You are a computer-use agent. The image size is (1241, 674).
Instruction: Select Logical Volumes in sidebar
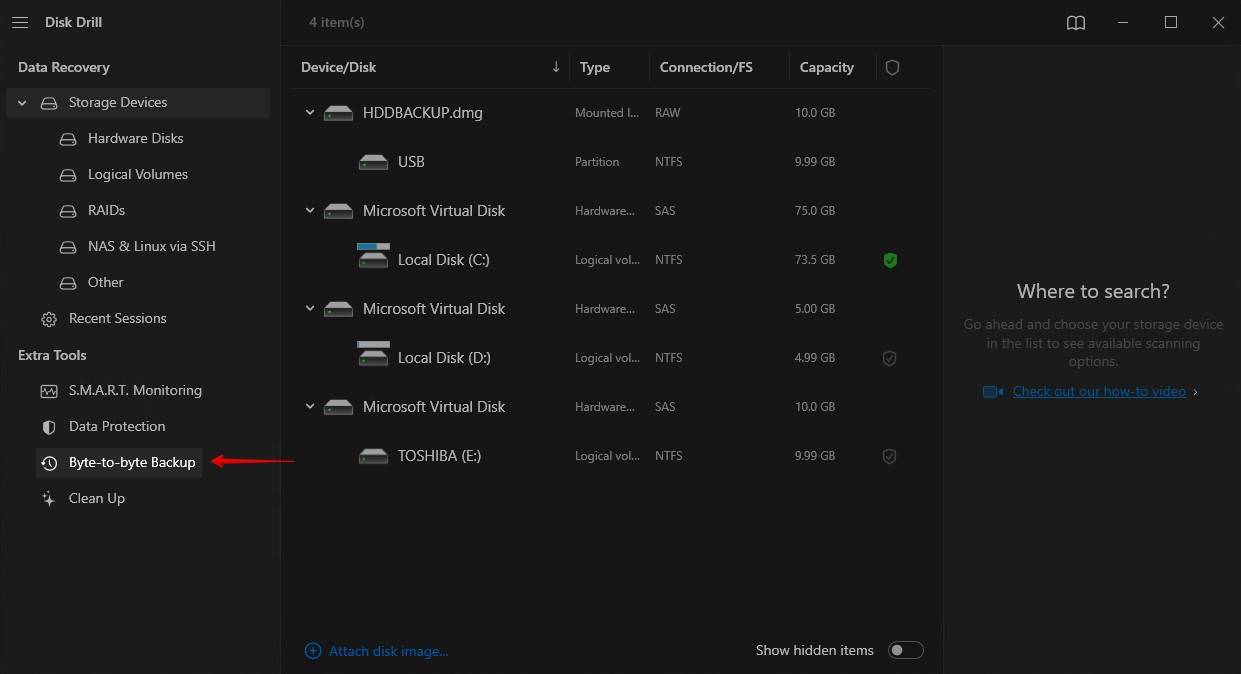click(138, 175)
